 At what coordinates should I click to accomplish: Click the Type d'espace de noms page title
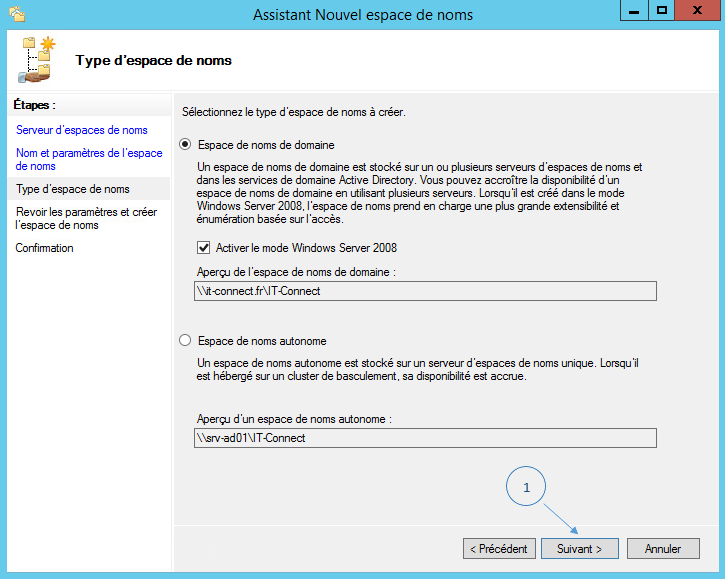point(154,61)
